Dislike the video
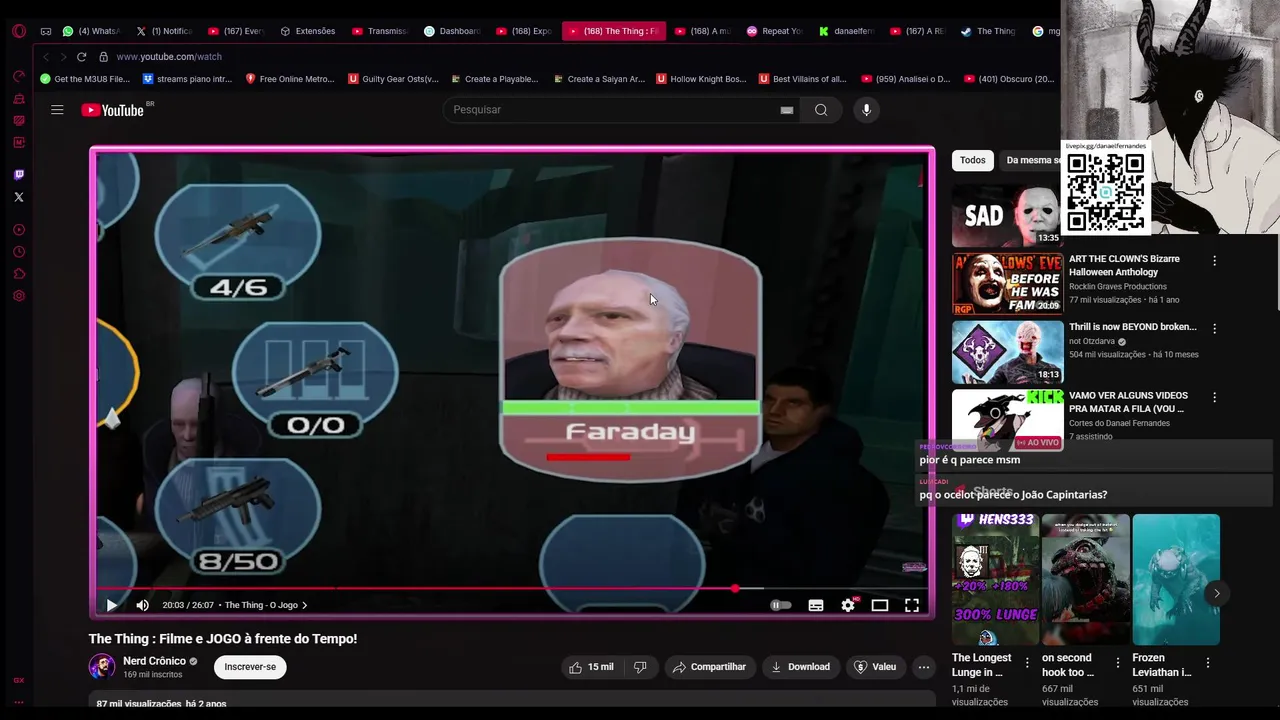The height and width of the screenshot is (720, 1280). pos(640,667)
